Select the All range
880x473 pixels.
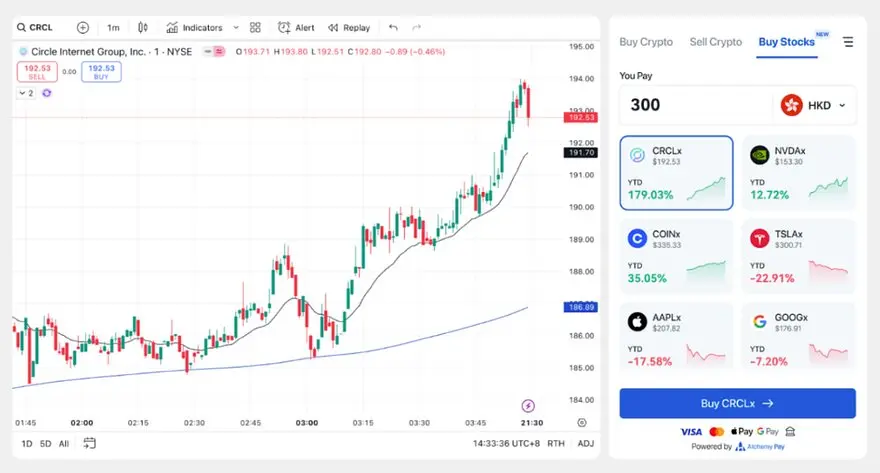[64, 444]
